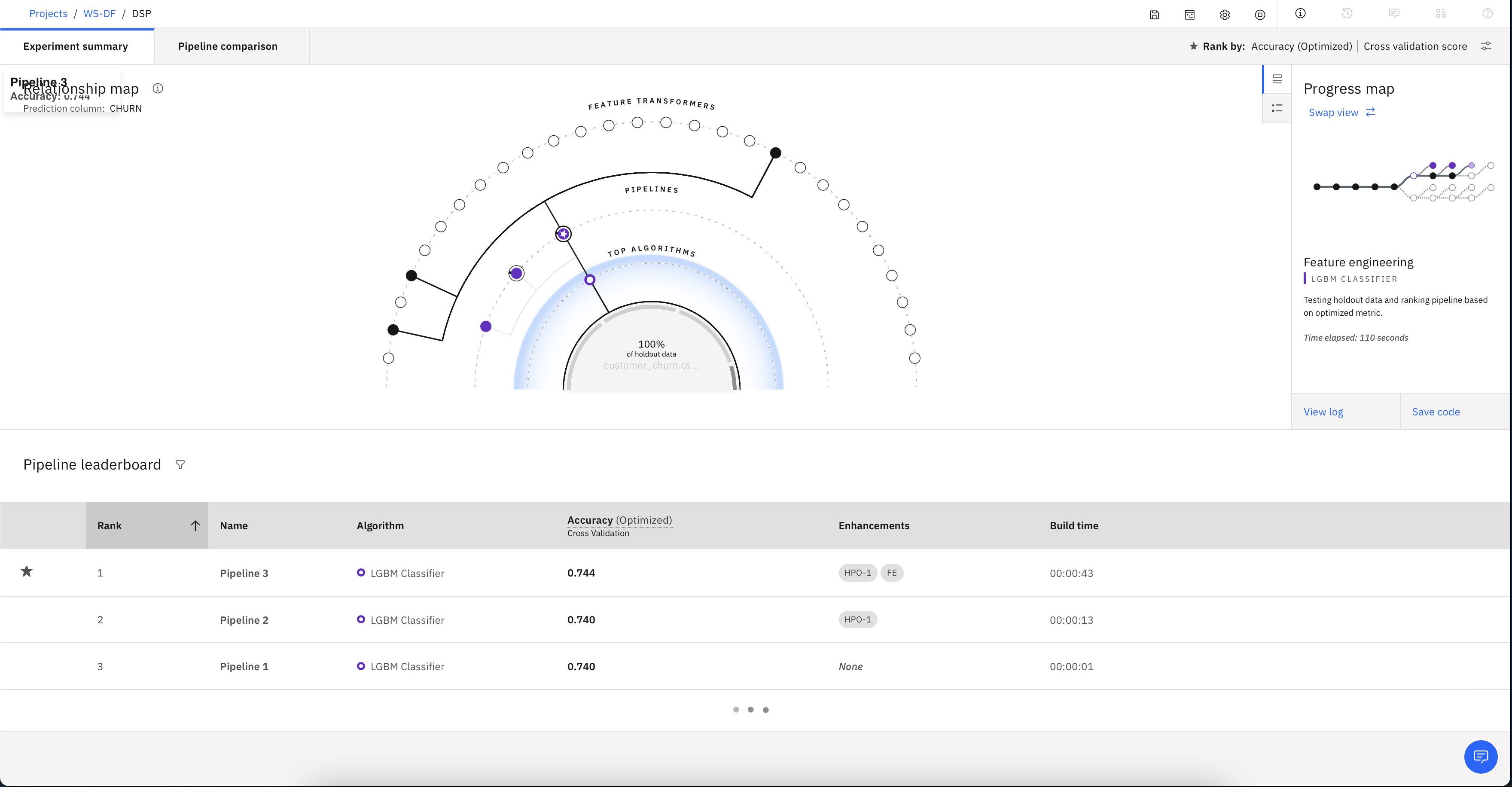Click the None enhancements cell
This screenshot has width=1512, height=787.
coord(850,667)
